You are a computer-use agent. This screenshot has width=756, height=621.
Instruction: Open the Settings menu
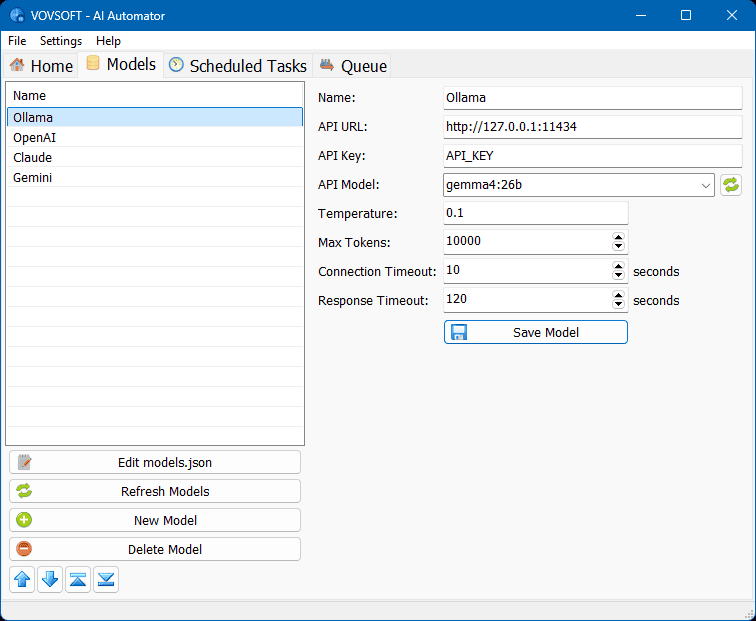click(61, 41)
